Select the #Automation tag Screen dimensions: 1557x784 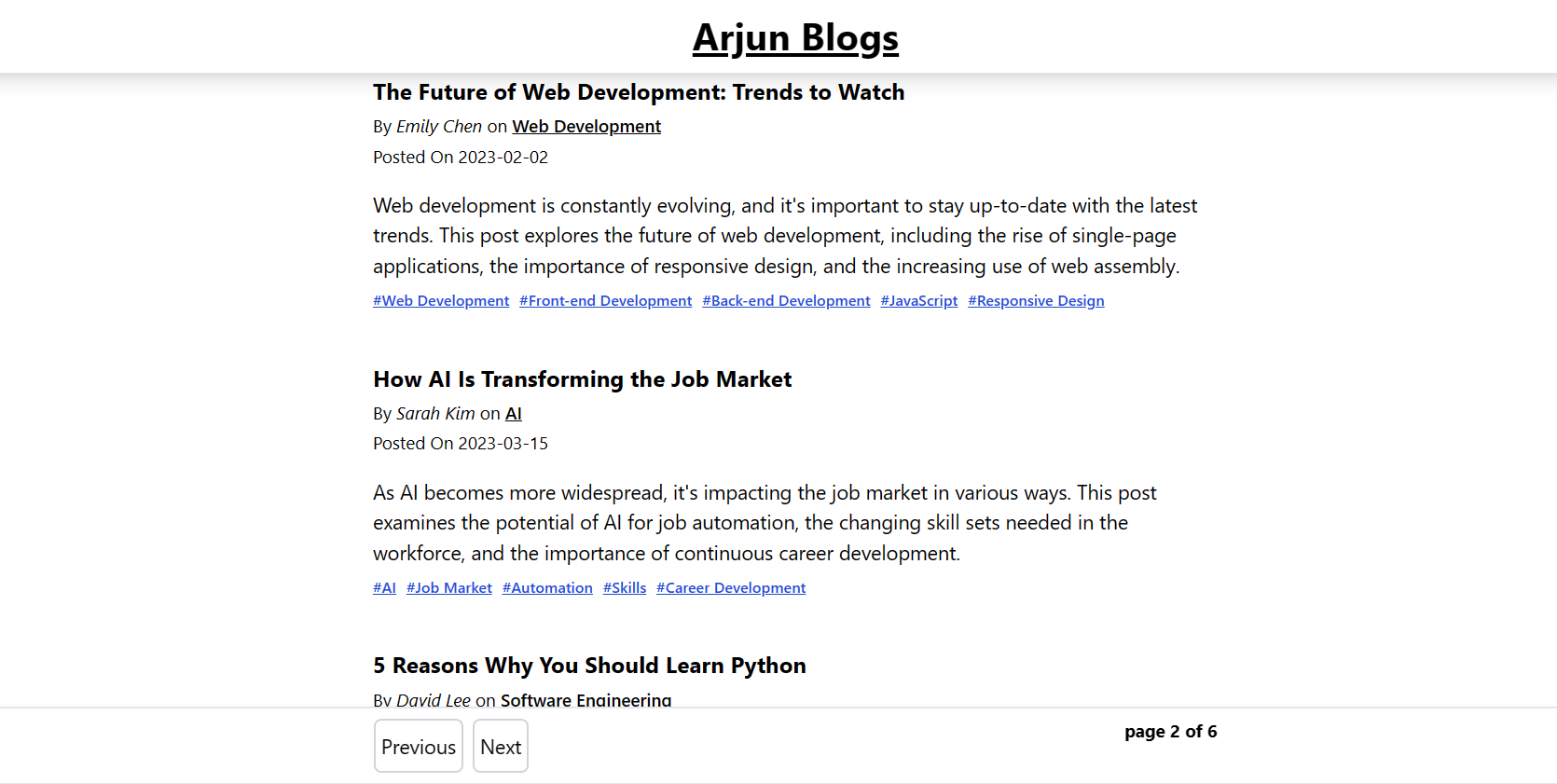(547, 587)
